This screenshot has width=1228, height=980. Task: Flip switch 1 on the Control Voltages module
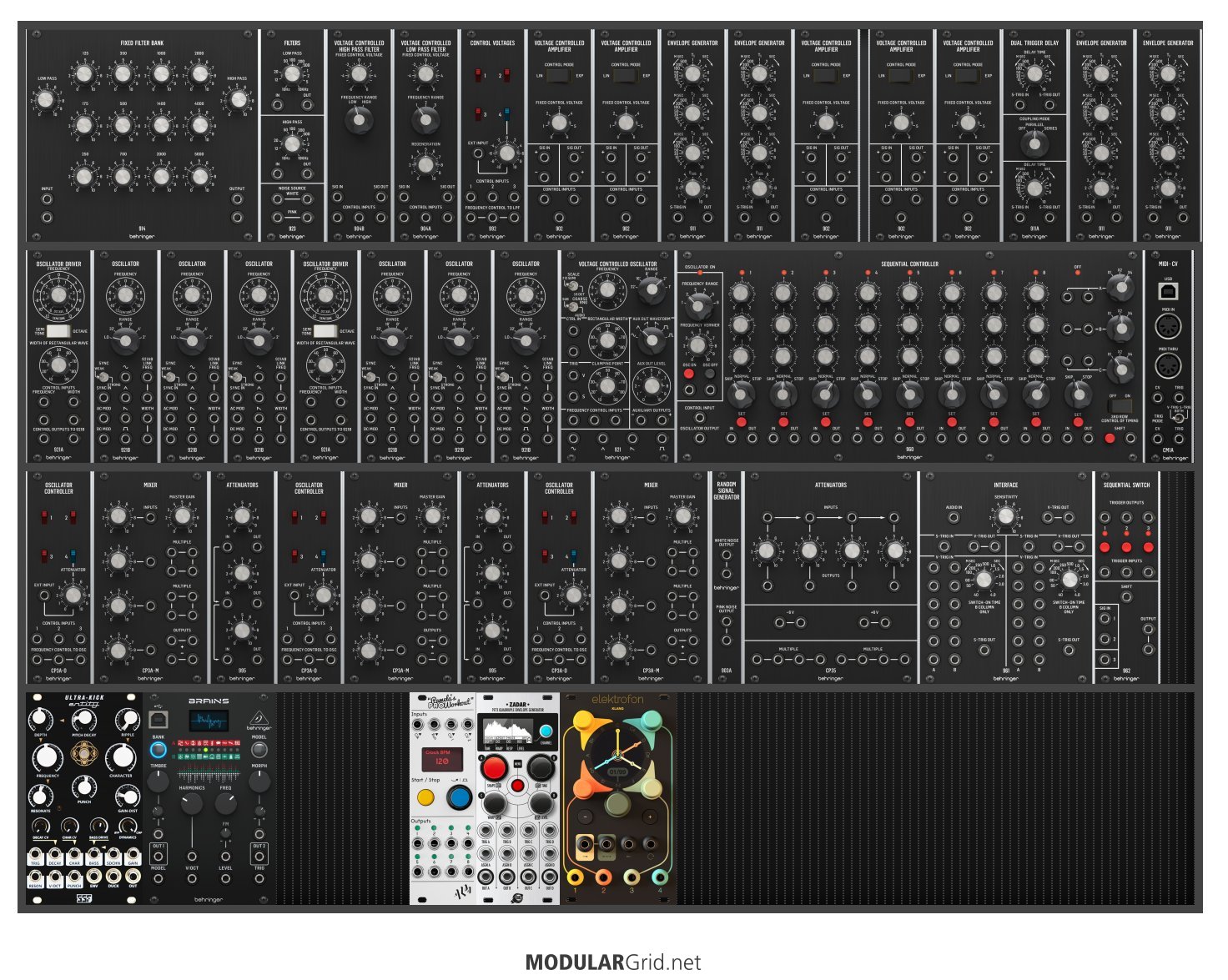click(478, 76)
